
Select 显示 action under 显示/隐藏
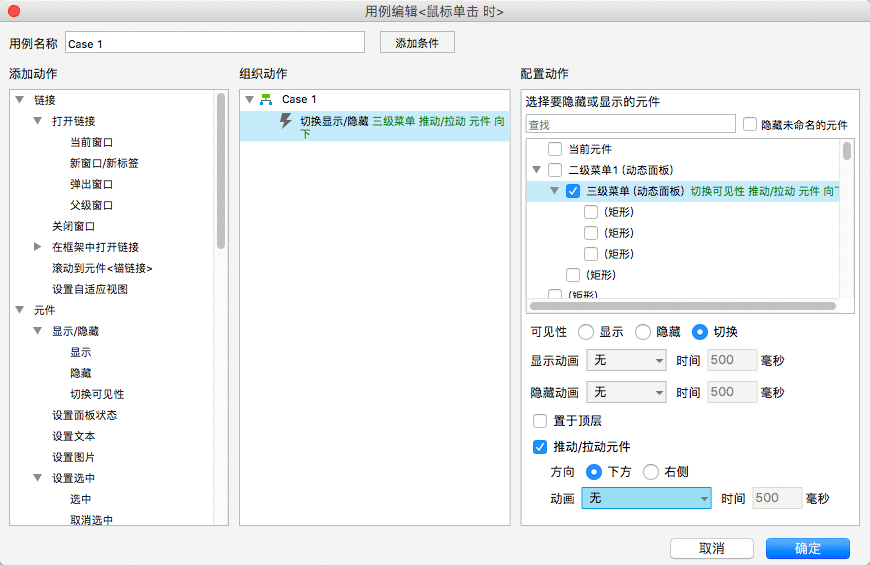click(x=80, y=352)
